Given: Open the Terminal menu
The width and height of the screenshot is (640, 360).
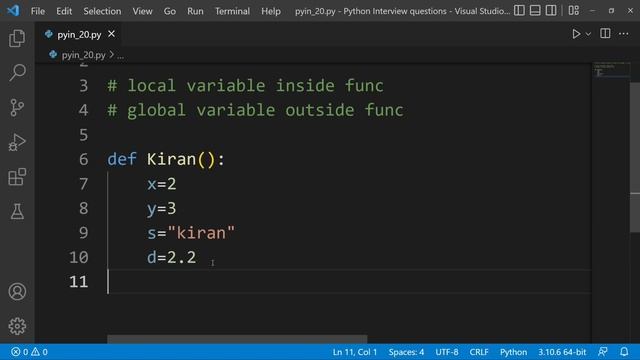Looking at the screenshot, I should [232, 11].
